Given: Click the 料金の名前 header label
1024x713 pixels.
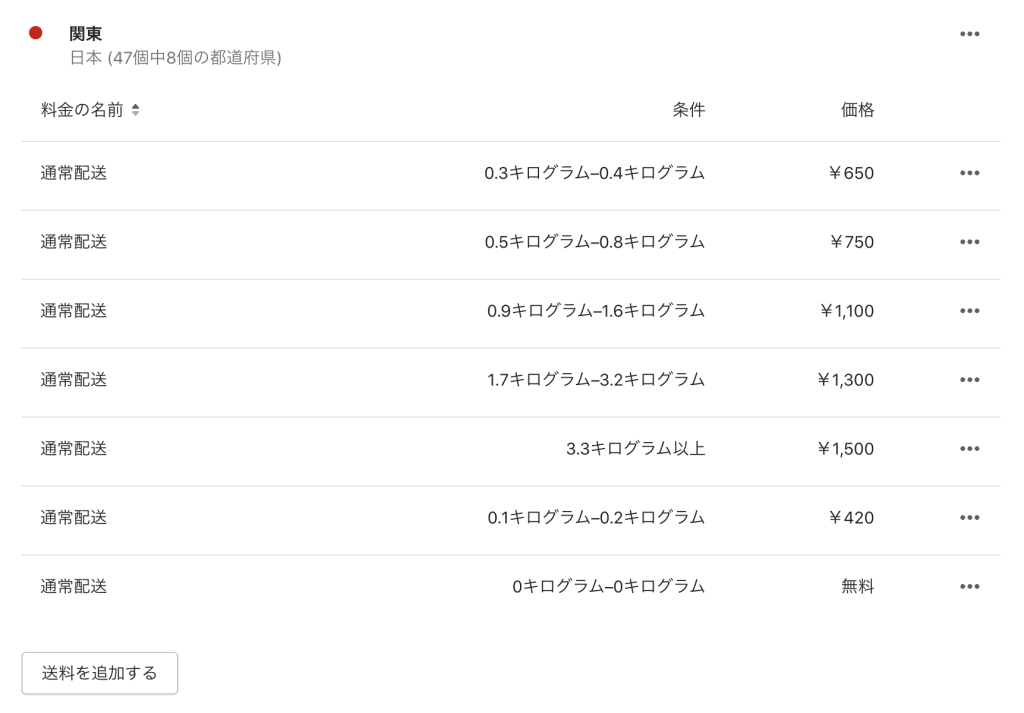Looking at the screenshot, I should pyautogui.click(x=82, y=110).
